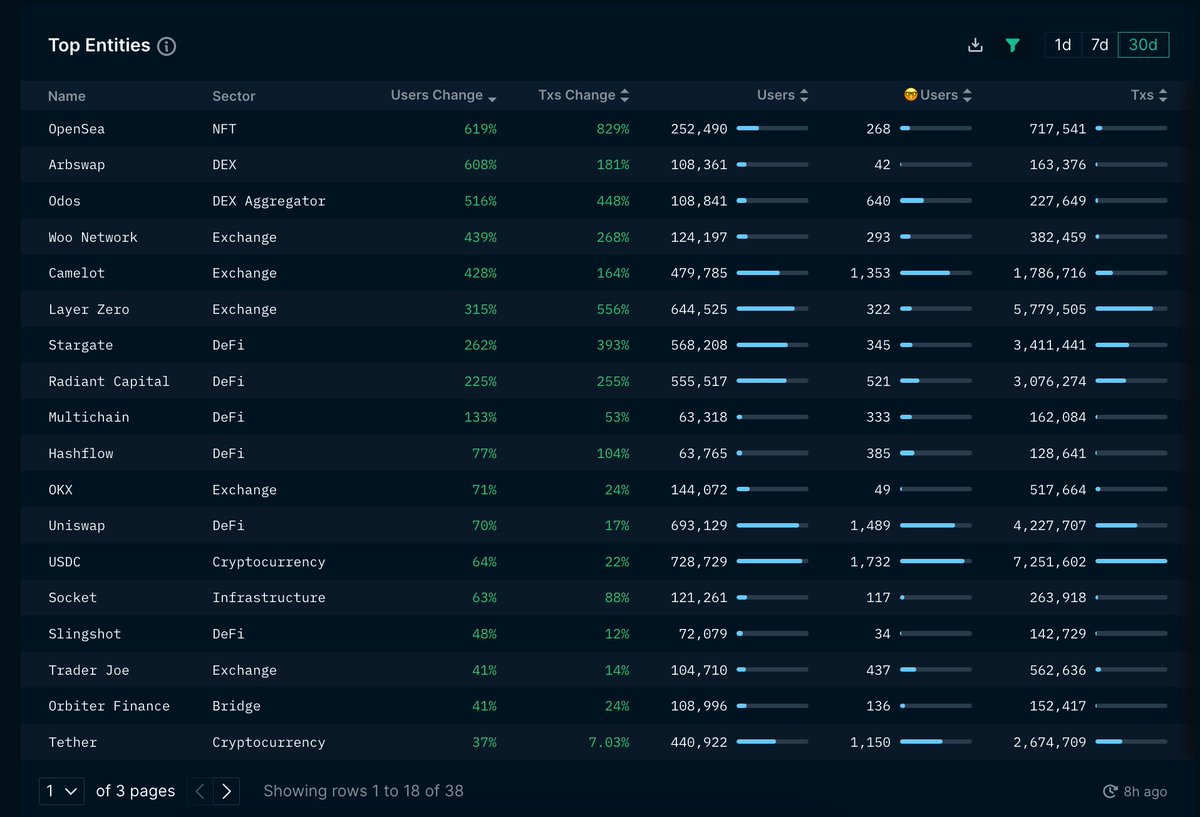Open the Layer Zero entity
The width and height of the screenshot is (1200, 817).
pos(89,309)
